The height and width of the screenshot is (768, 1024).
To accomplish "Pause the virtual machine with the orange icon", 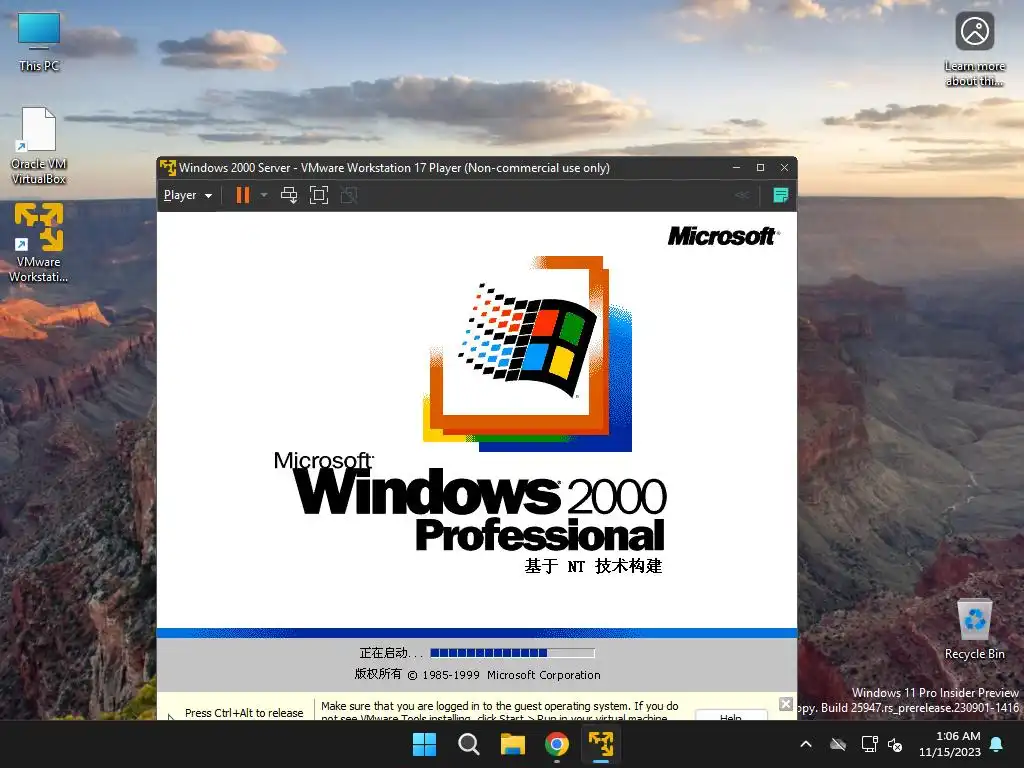I will tap(242, 195).
